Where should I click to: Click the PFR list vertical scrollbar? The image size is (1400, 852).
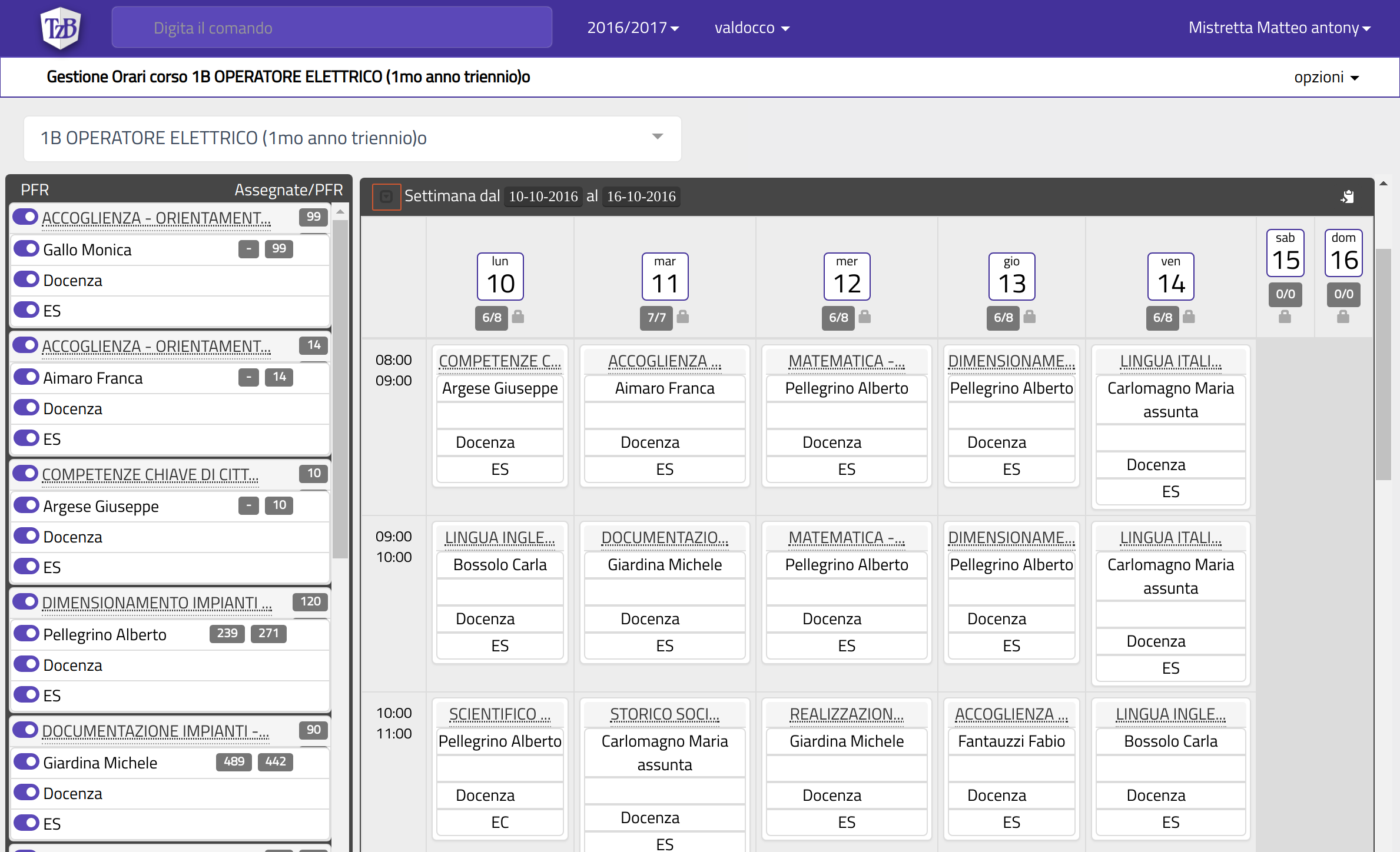coord(340,388)
